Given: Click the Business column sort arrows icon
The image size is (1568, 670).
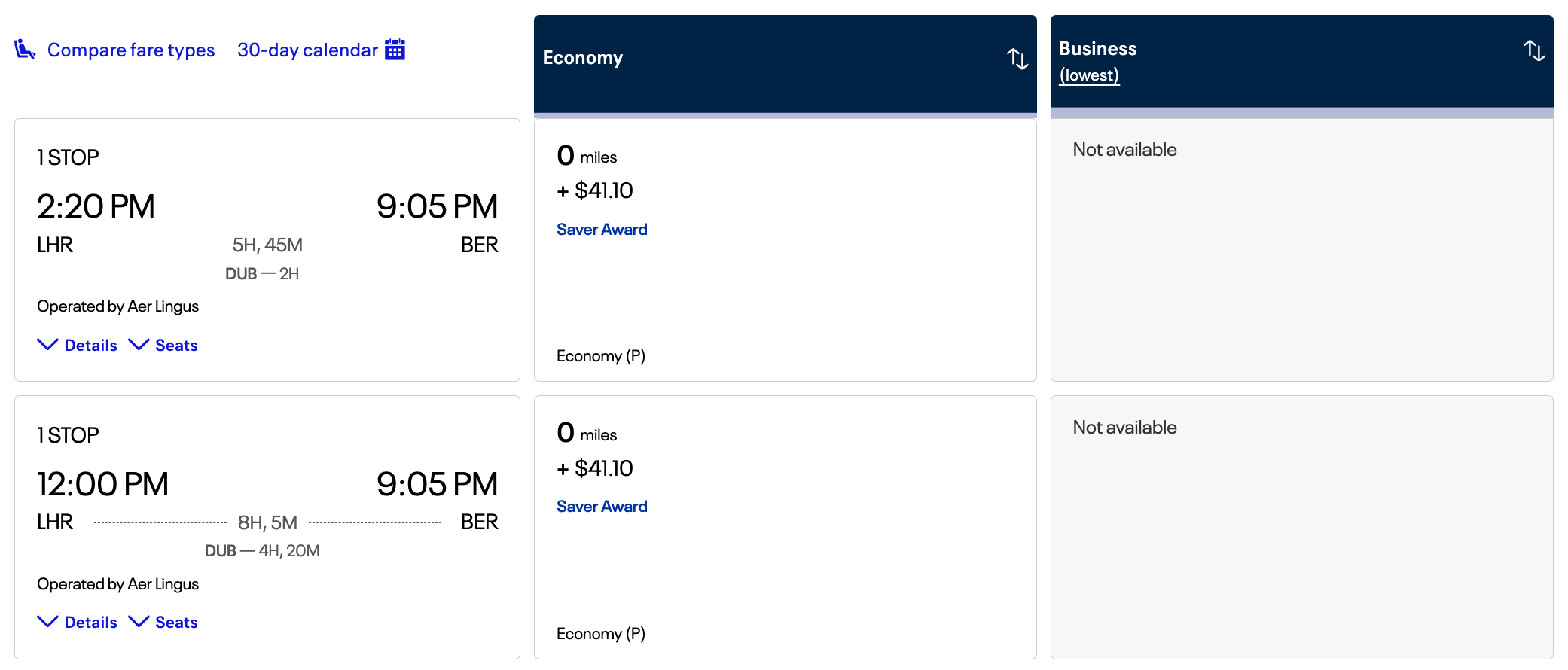Looking at the screenshot, I should (1533, 51).
